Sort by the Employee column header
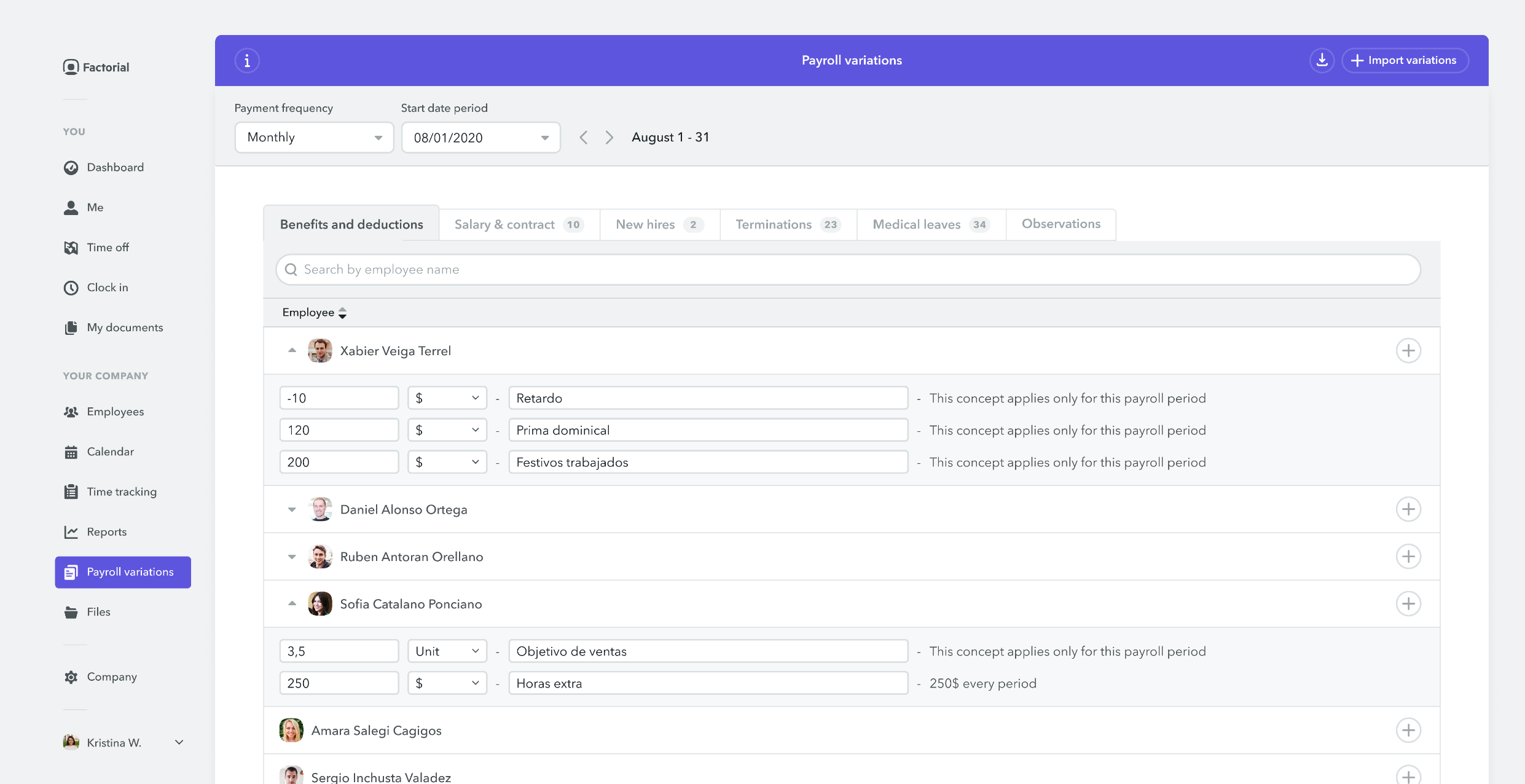Screen dimensions: 1525x784 click(314, 313)
